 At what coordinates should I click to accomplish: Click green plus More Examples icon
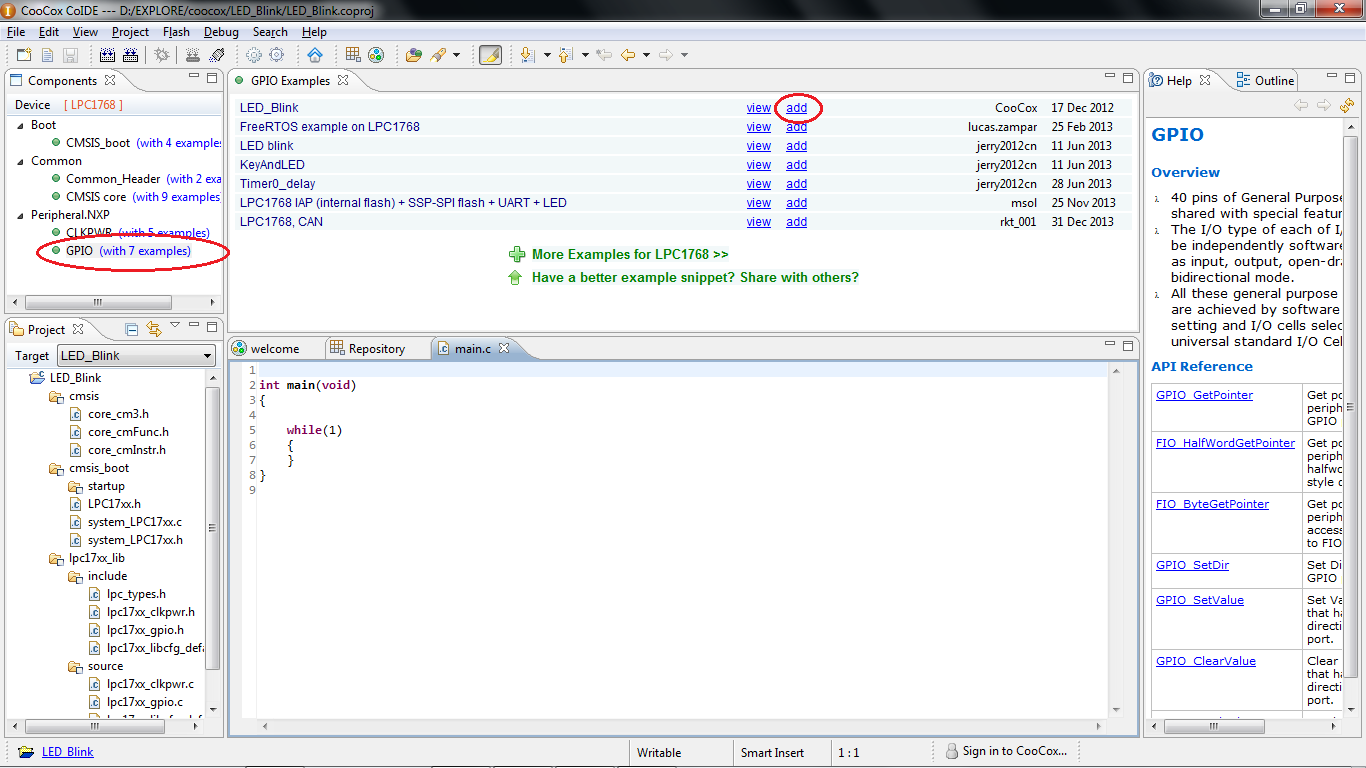(x=516, y=255)
